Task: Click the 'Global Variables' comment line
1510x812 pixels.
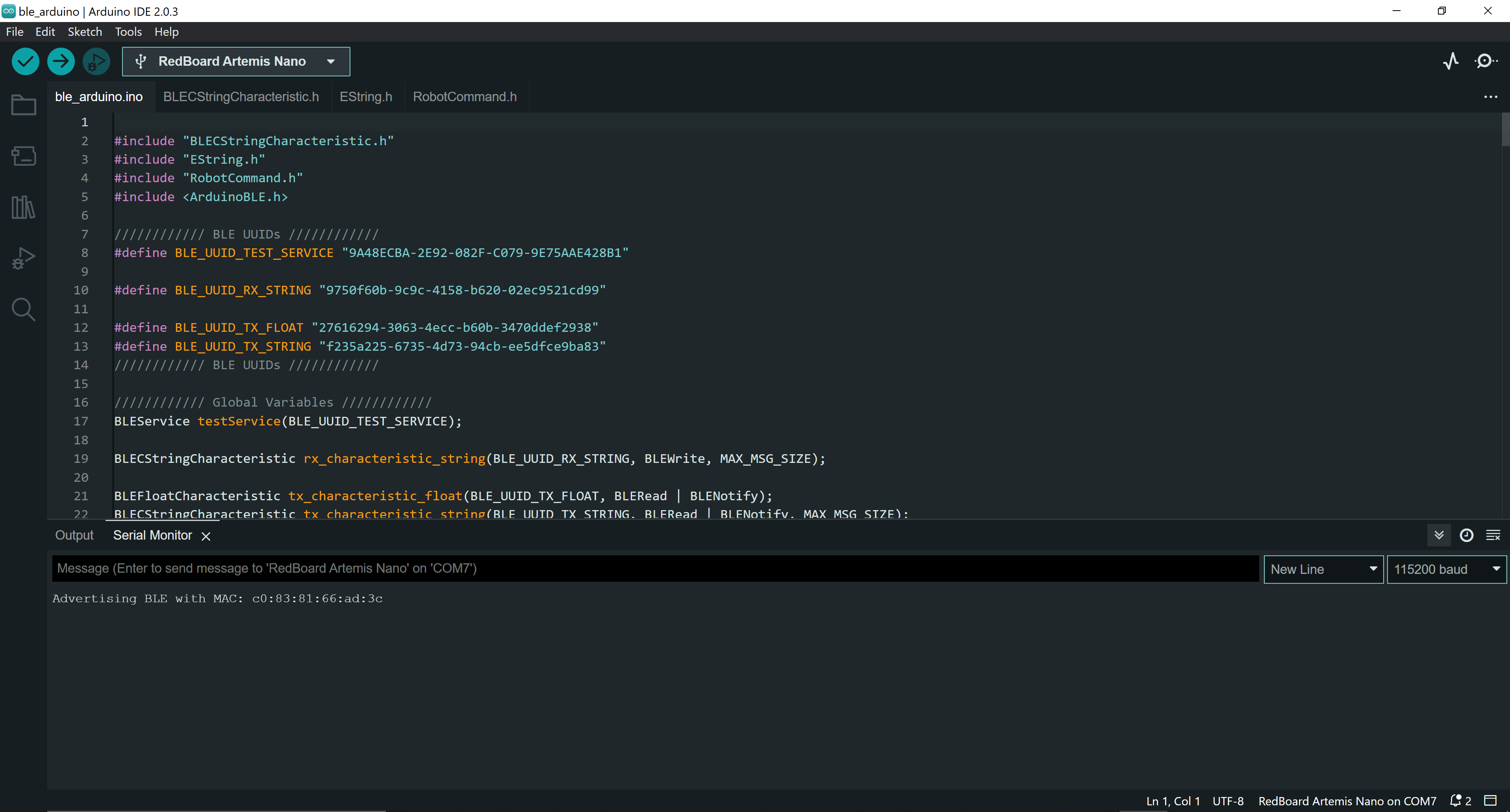Action: 272,403
